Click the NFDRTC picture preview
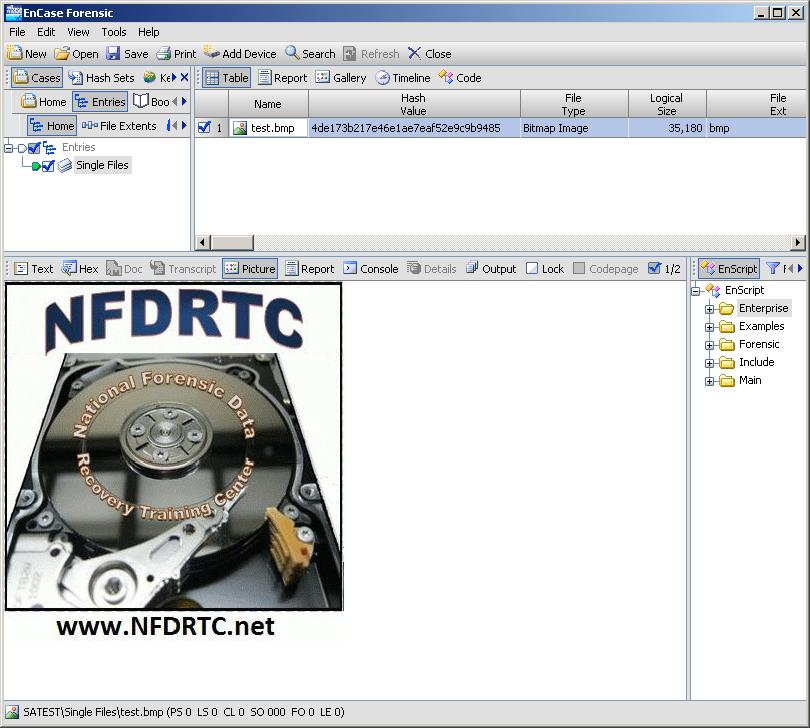810x728 pixels. click(x=174, y=462)
